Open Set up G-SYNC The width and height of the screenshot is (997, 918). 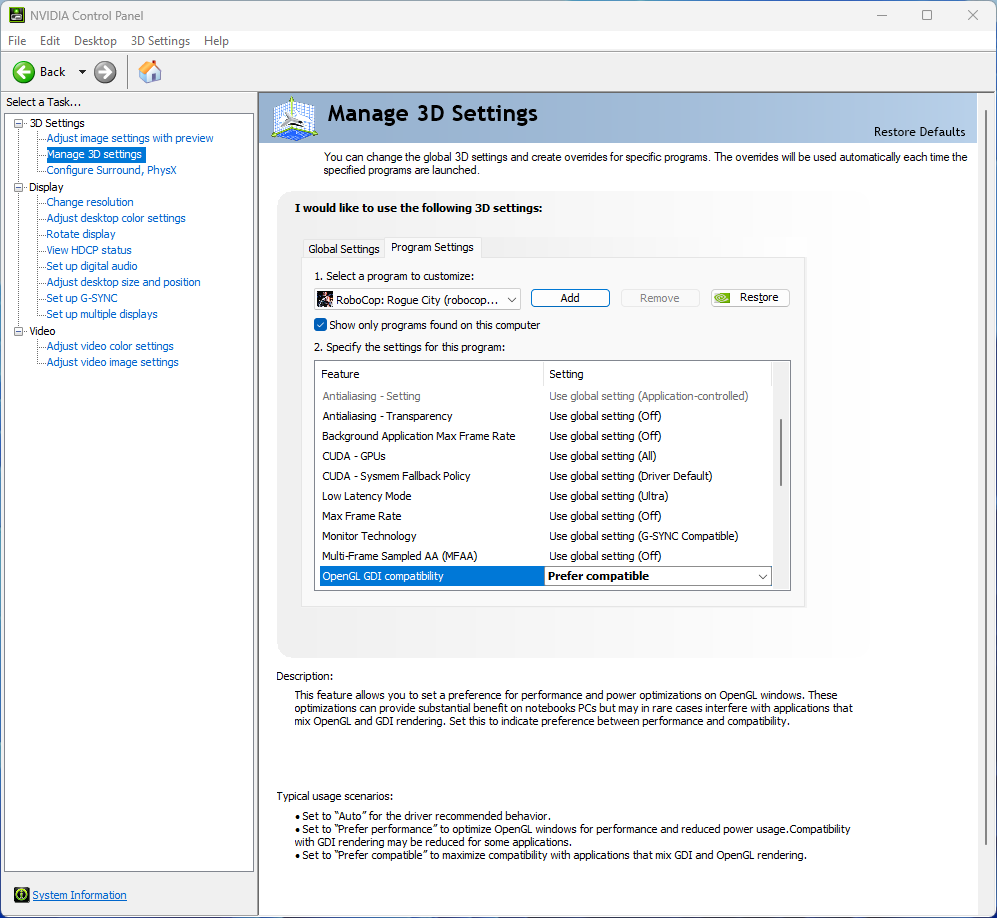point(82,298)
